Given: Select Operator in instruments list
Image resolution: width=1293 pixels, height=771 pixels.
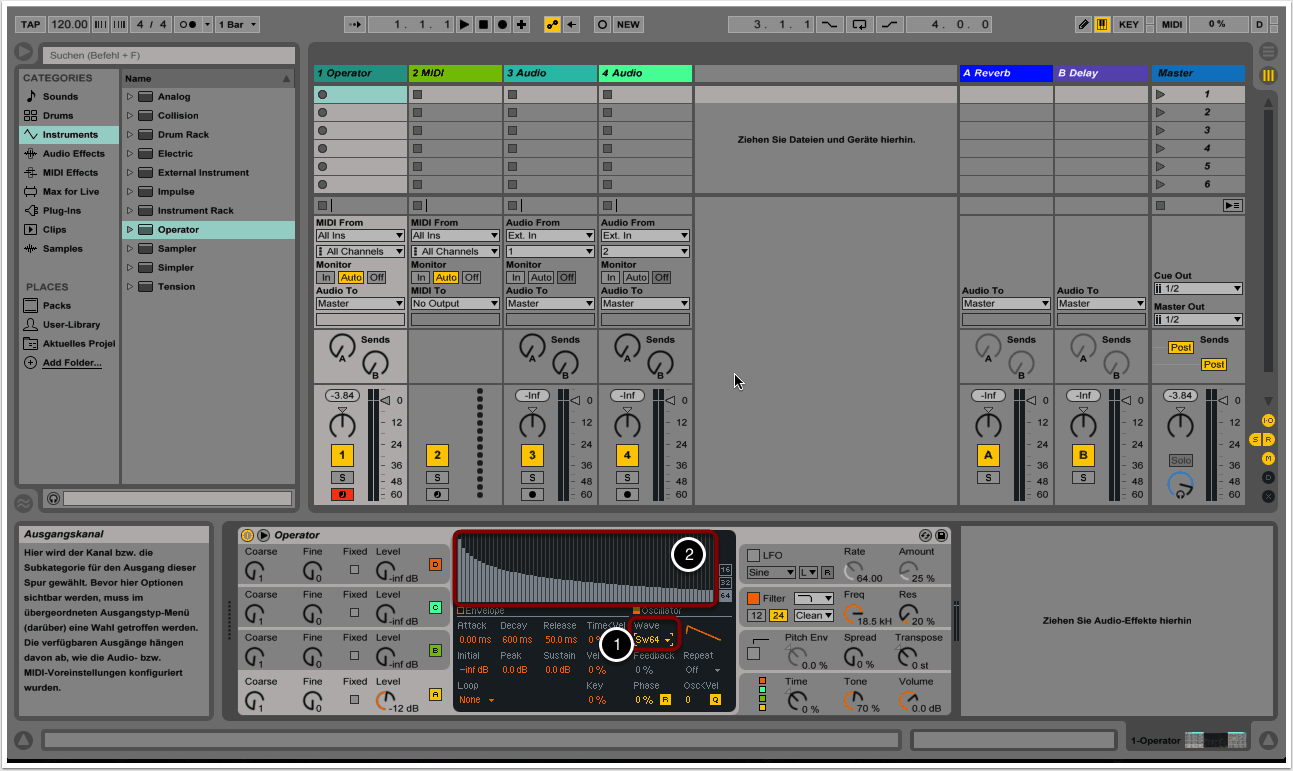Looking at the screenshot, I should 178,230.
